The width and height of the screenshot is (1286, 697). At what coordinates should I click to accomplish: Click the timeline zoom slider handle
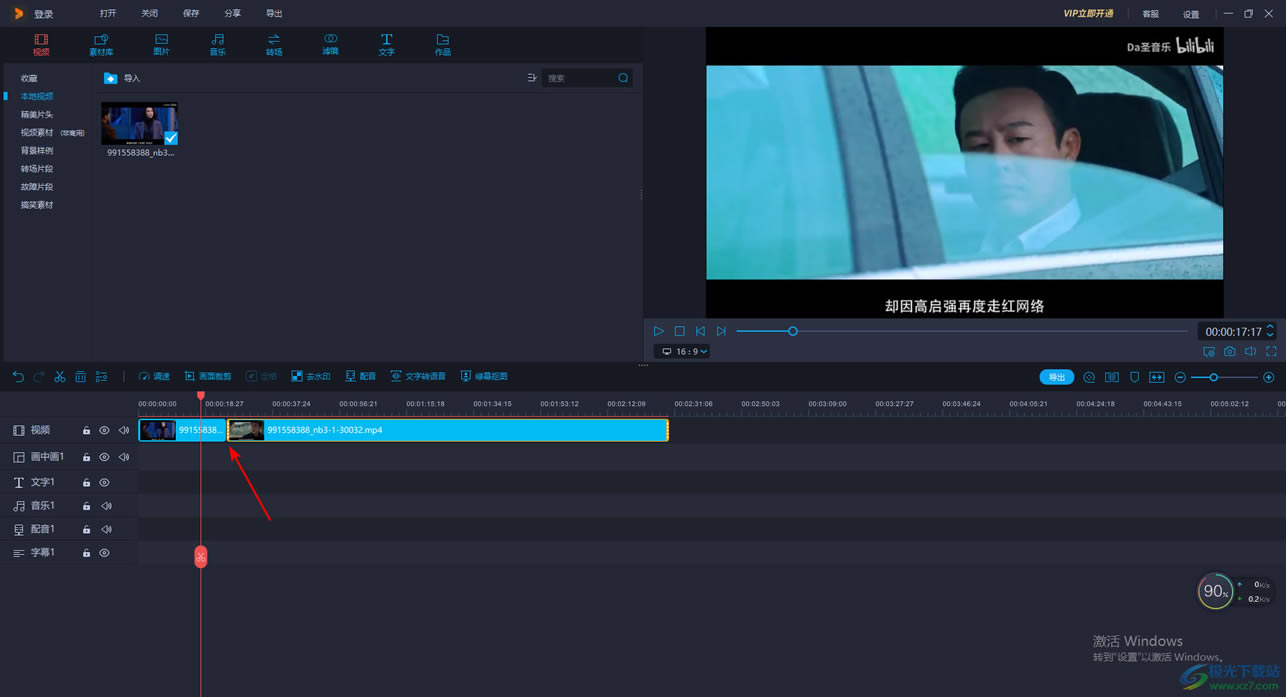coord(1213,377)
